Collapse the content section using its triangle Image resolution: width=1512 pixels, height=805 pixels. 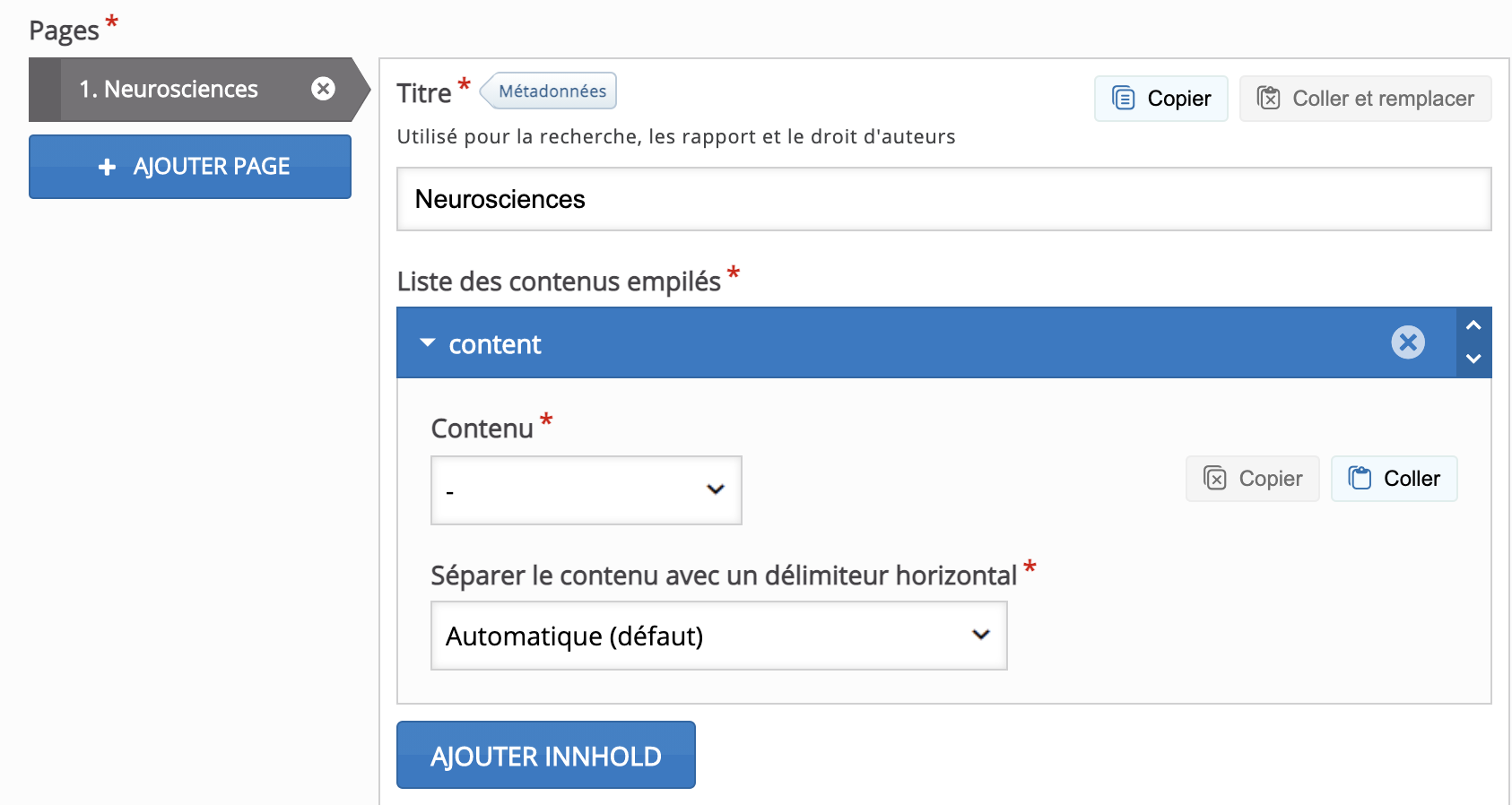428,342
